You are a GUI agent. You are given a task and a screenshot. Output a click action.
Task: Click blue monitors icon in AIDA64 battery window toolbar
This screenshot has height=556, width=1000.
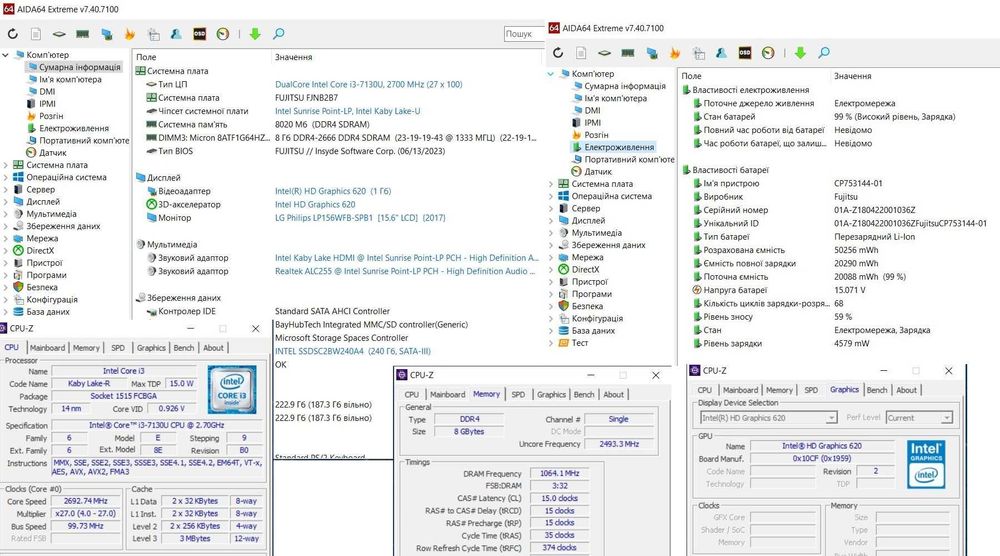pyautogui.click(x=652, y=53)
